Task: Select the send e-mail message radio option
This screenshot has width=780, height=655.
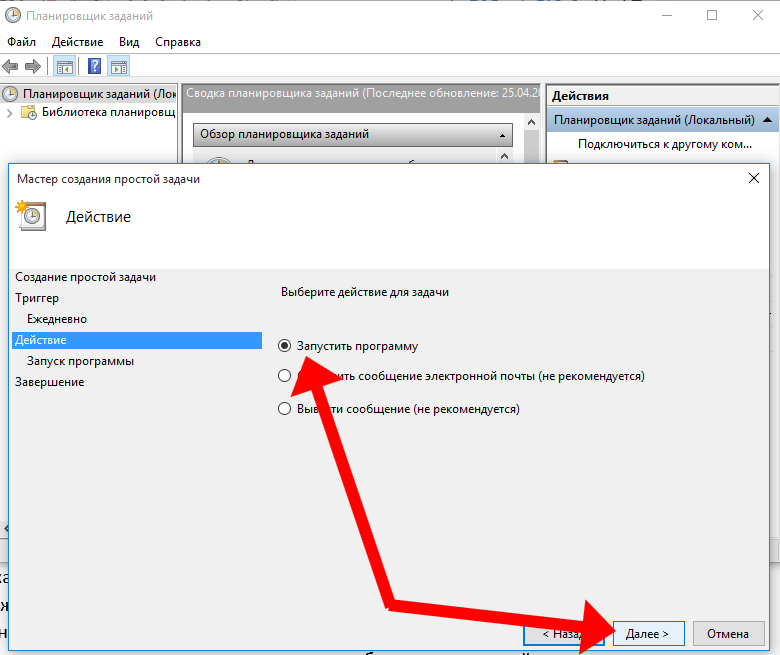Action: 285,377
